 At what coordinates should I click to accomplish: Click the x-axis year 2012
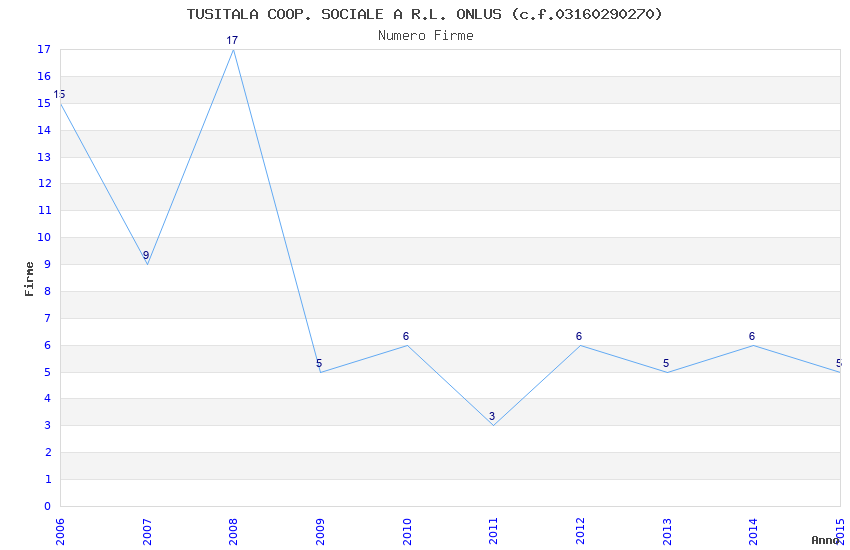580,531
